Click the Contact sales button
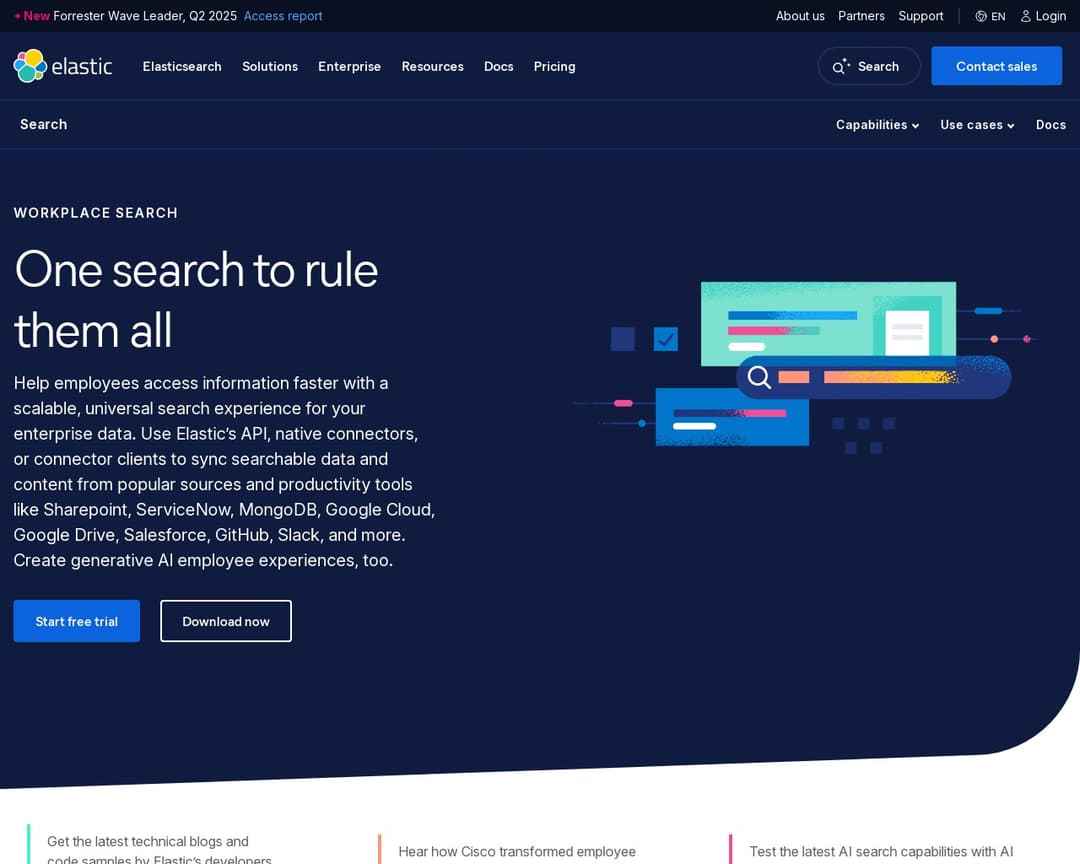Image resolution: width=1080 pixels, height=864 pixels. (996, 66)
